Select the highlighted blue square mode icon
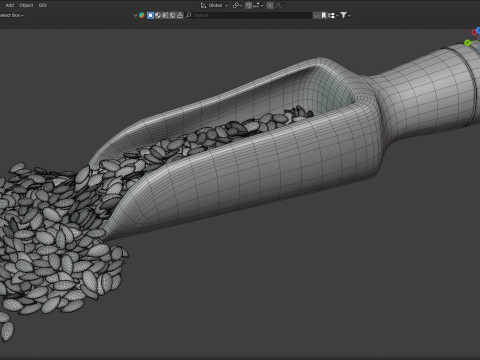 pyautogui.click(x=150, y=15)
